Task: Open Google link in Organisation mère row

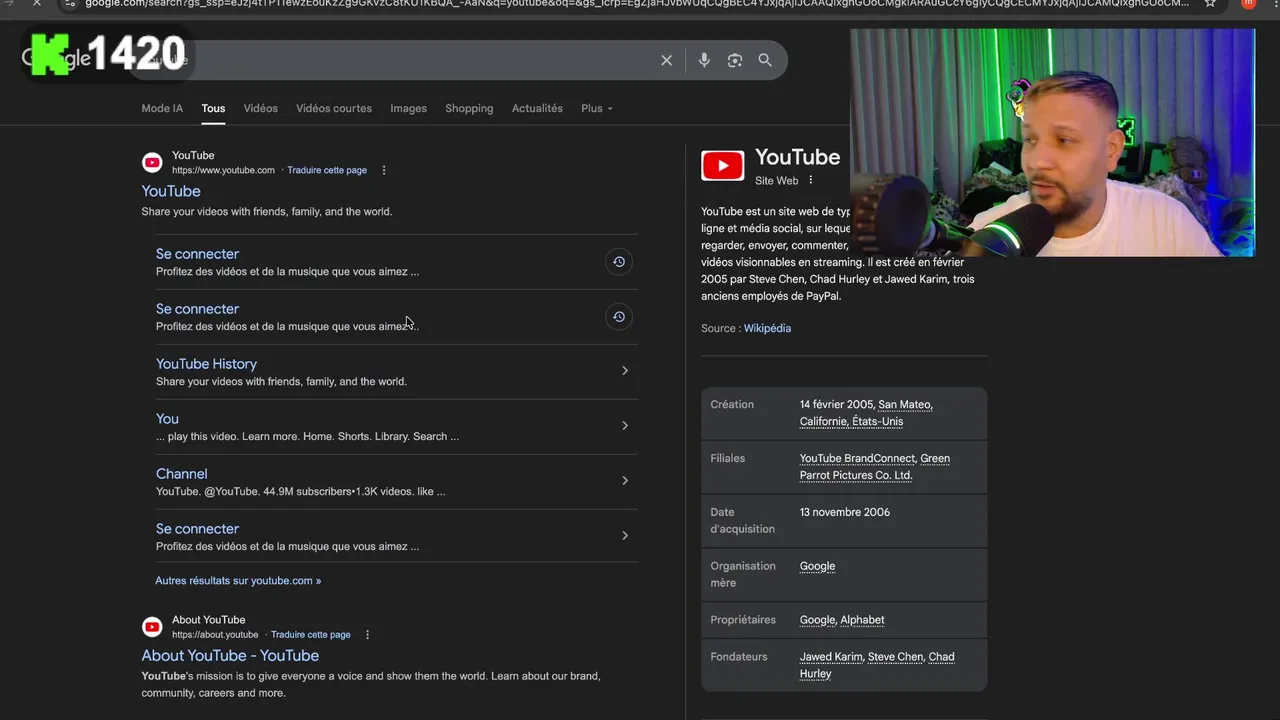Action: tap(817, 566)
